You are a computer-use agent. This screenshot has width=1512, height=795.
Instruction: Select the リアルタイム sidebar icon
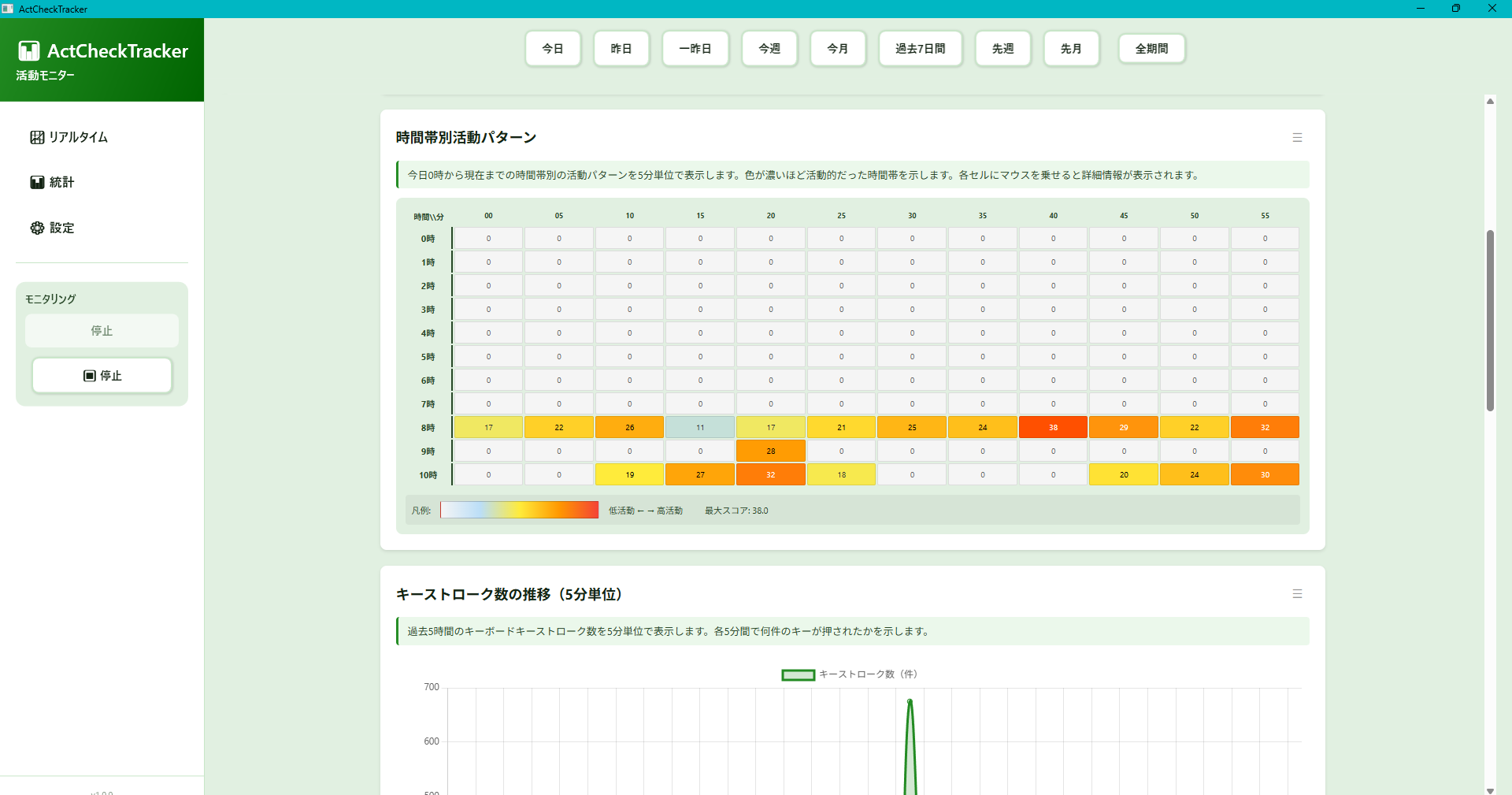37,136
